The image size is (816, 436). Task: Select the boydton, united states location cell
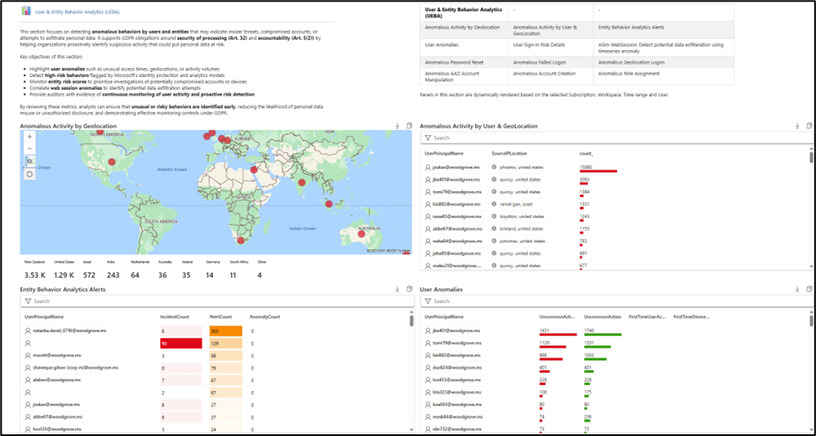click(x=522, y=216)
